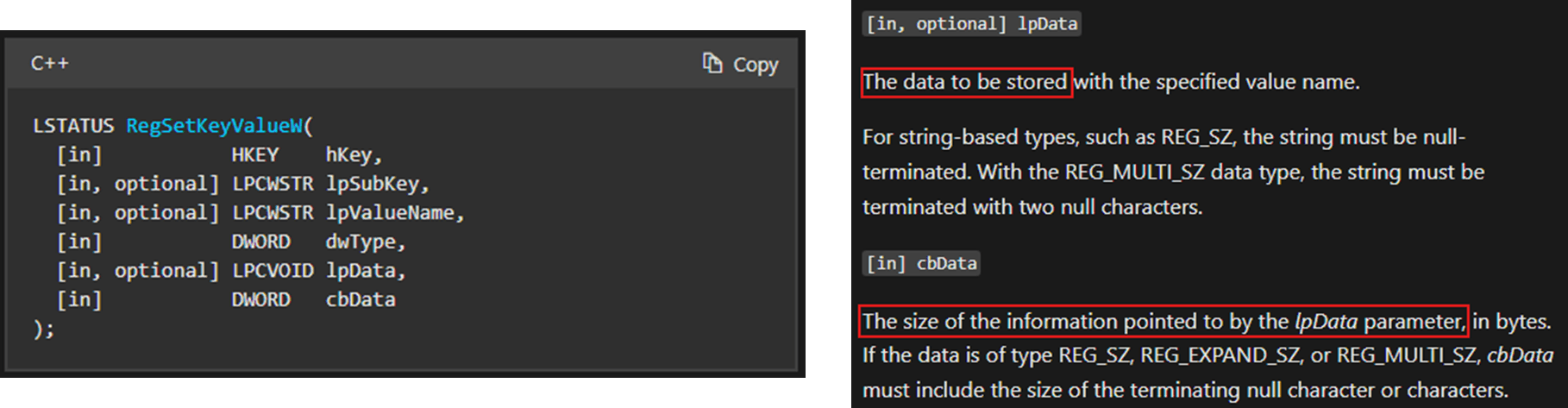
Task: Click the [in] cbData heading
Action: coord(921,263)
